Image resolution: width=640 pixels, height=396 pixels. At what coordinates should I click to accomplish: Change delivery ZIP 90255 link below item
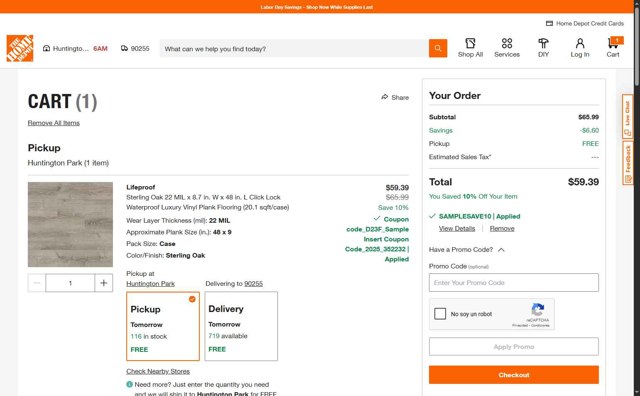253,284
